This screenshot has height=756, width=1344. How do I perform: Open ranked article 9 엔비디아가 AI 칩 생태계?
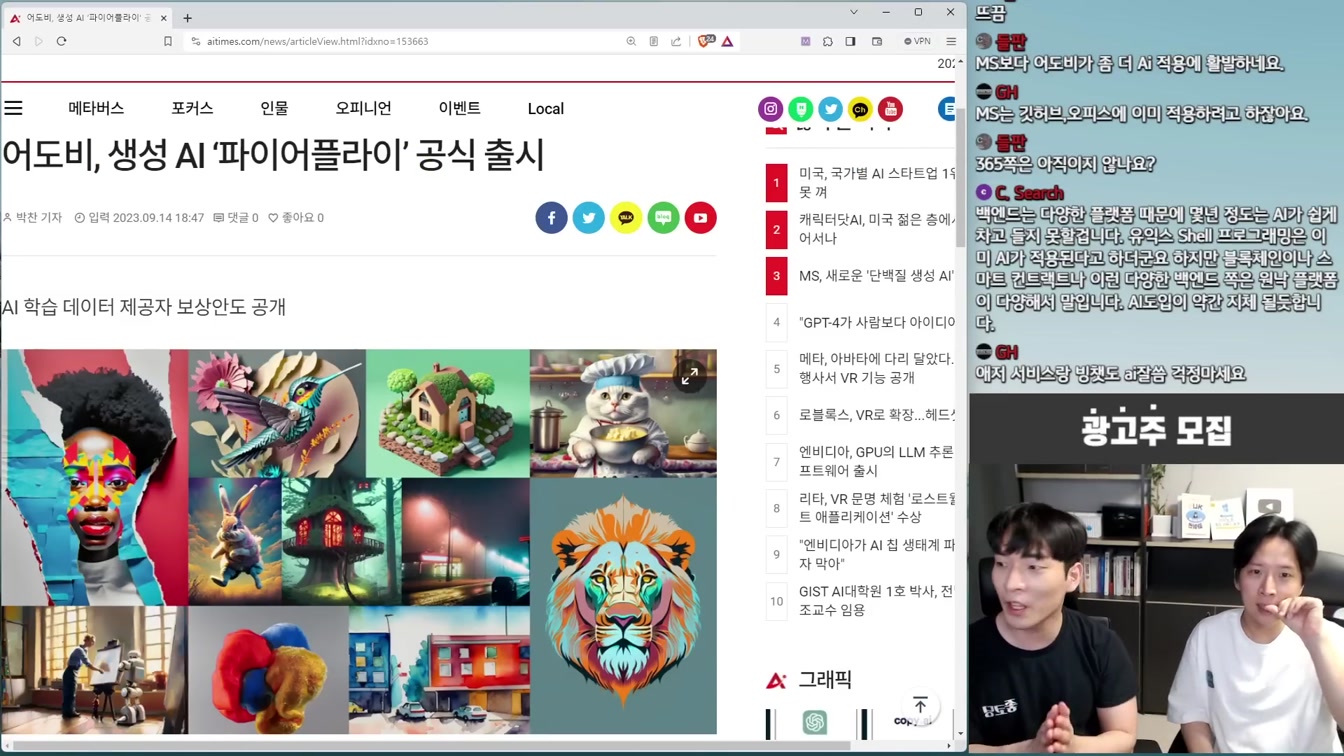[877, 554]
